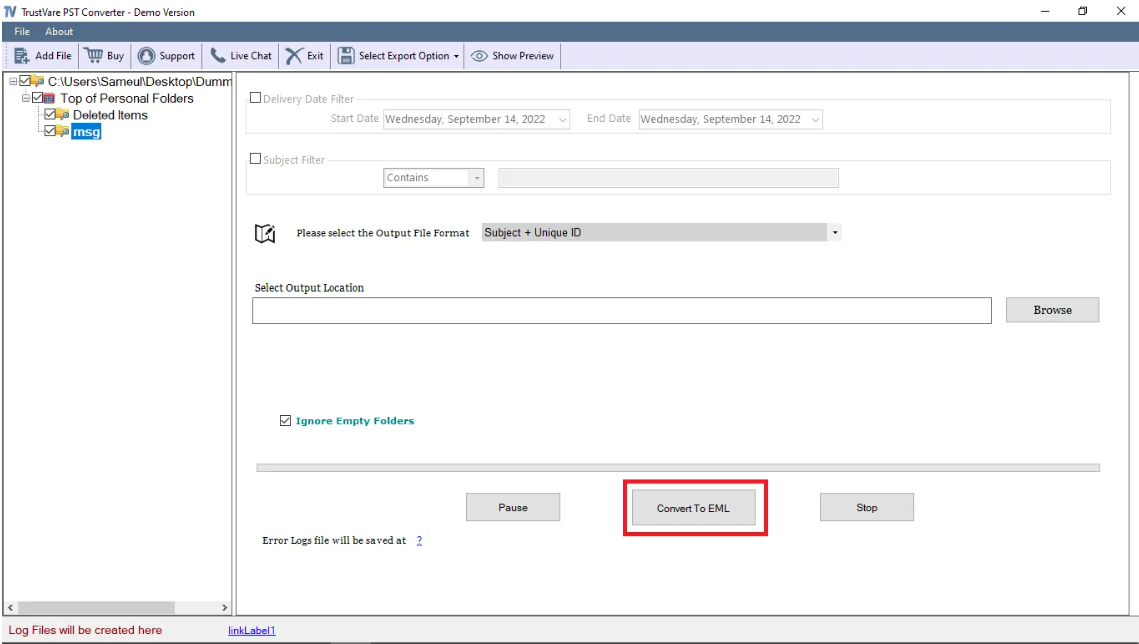The height and width of the screenshot is (644, 1139).
Task: Open the Contains subject condition dropdown
Action: (477, 178)
